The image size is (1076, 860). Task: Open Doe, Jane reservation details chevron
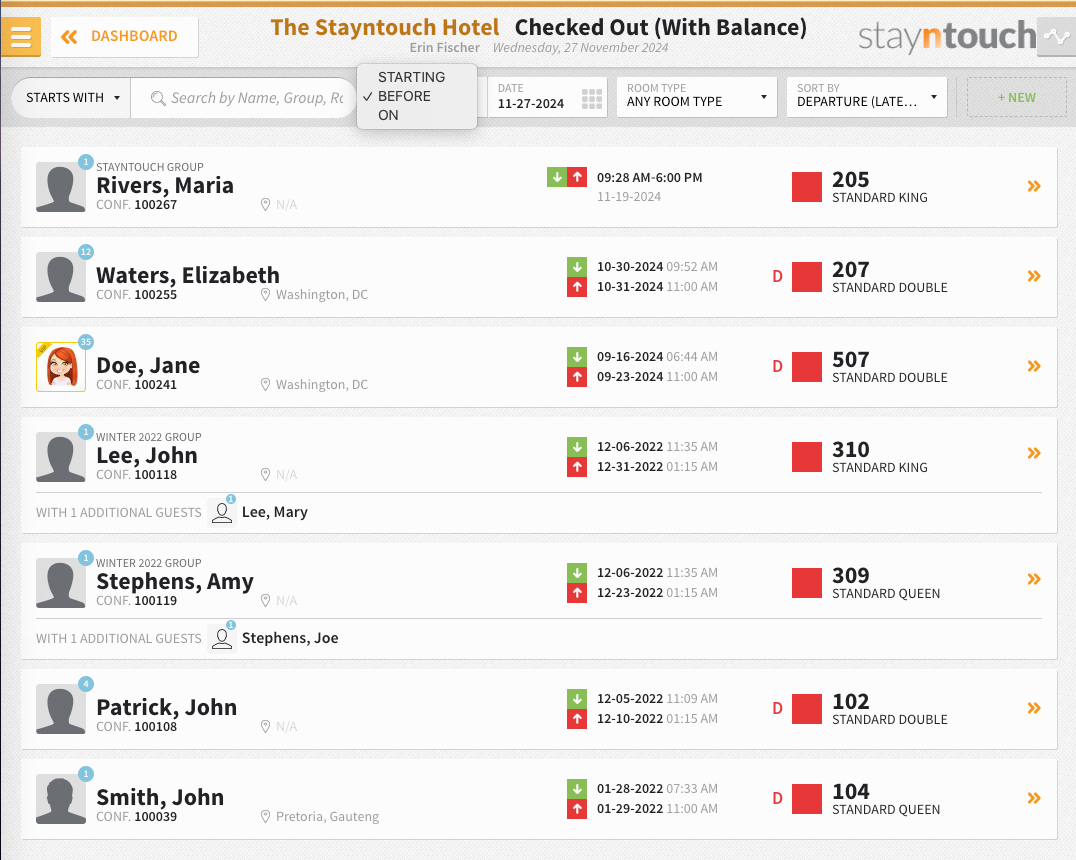click(x=1034, y=366)
